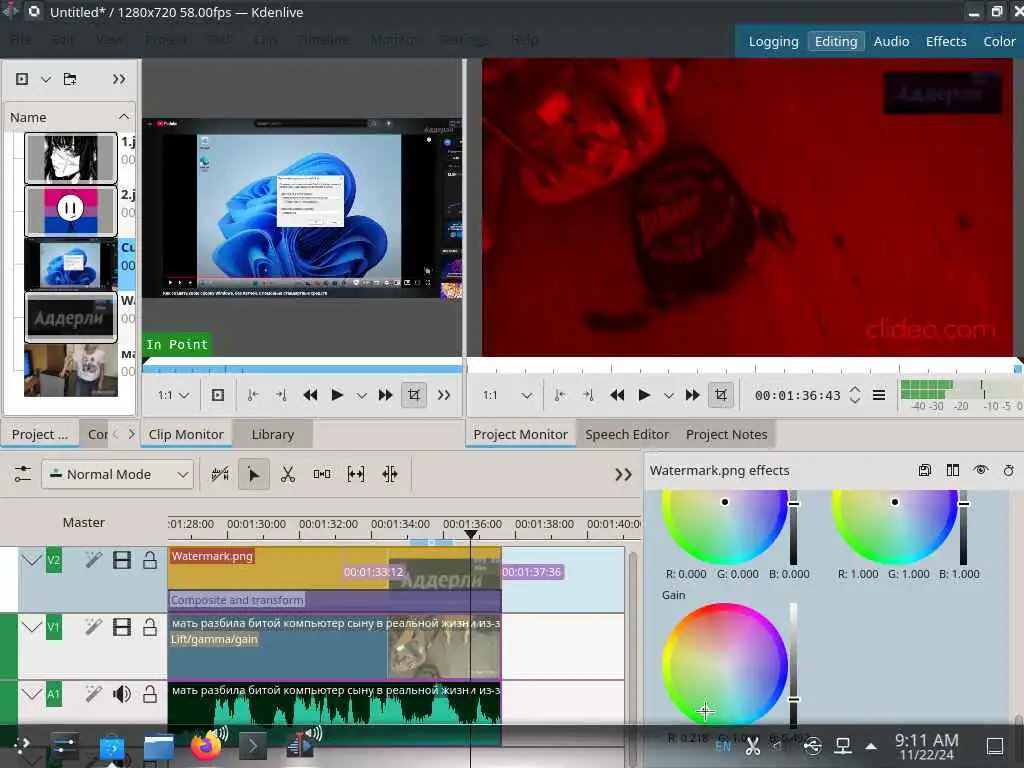The width and height of the screenshot is (1024, 768).
Task: Open project monitor hamburger menu
Action: click(879, 395)
